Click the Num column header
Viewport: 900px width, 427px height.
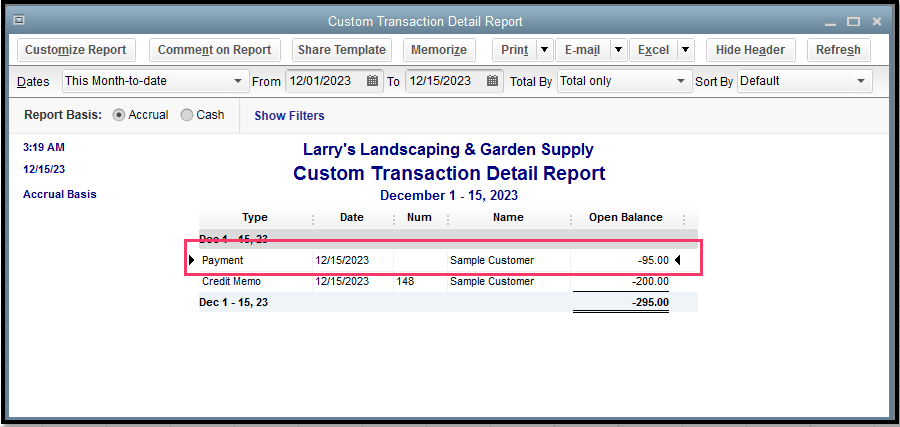tap(419, 218)
